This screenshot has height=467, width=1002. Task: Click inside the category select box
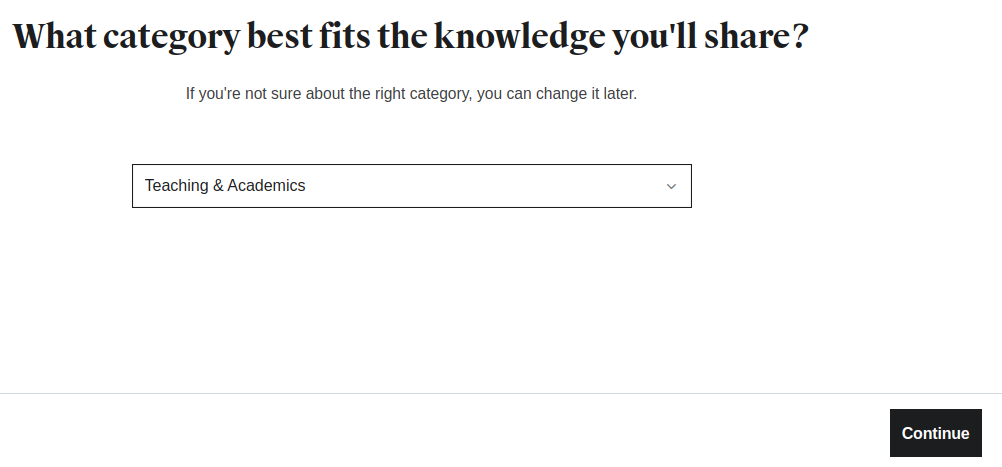coord(411,186)
